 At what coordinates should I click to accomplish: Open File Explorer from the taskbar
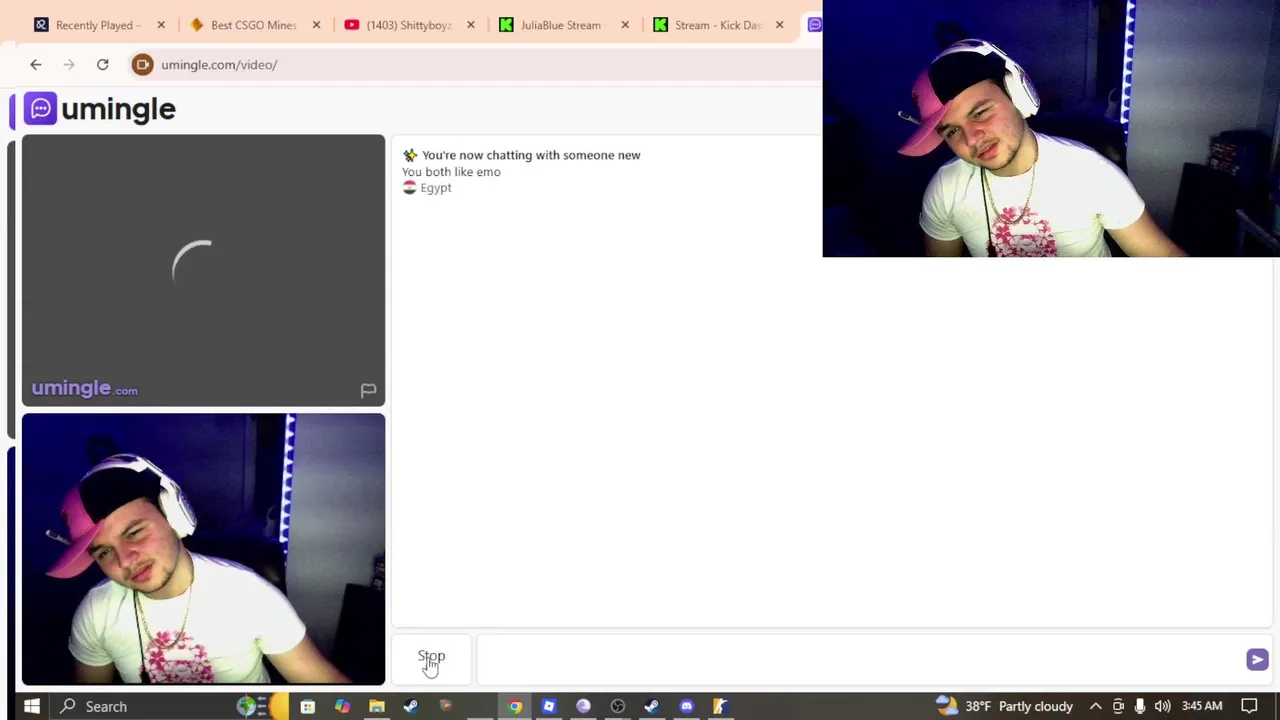click(377, 706)
